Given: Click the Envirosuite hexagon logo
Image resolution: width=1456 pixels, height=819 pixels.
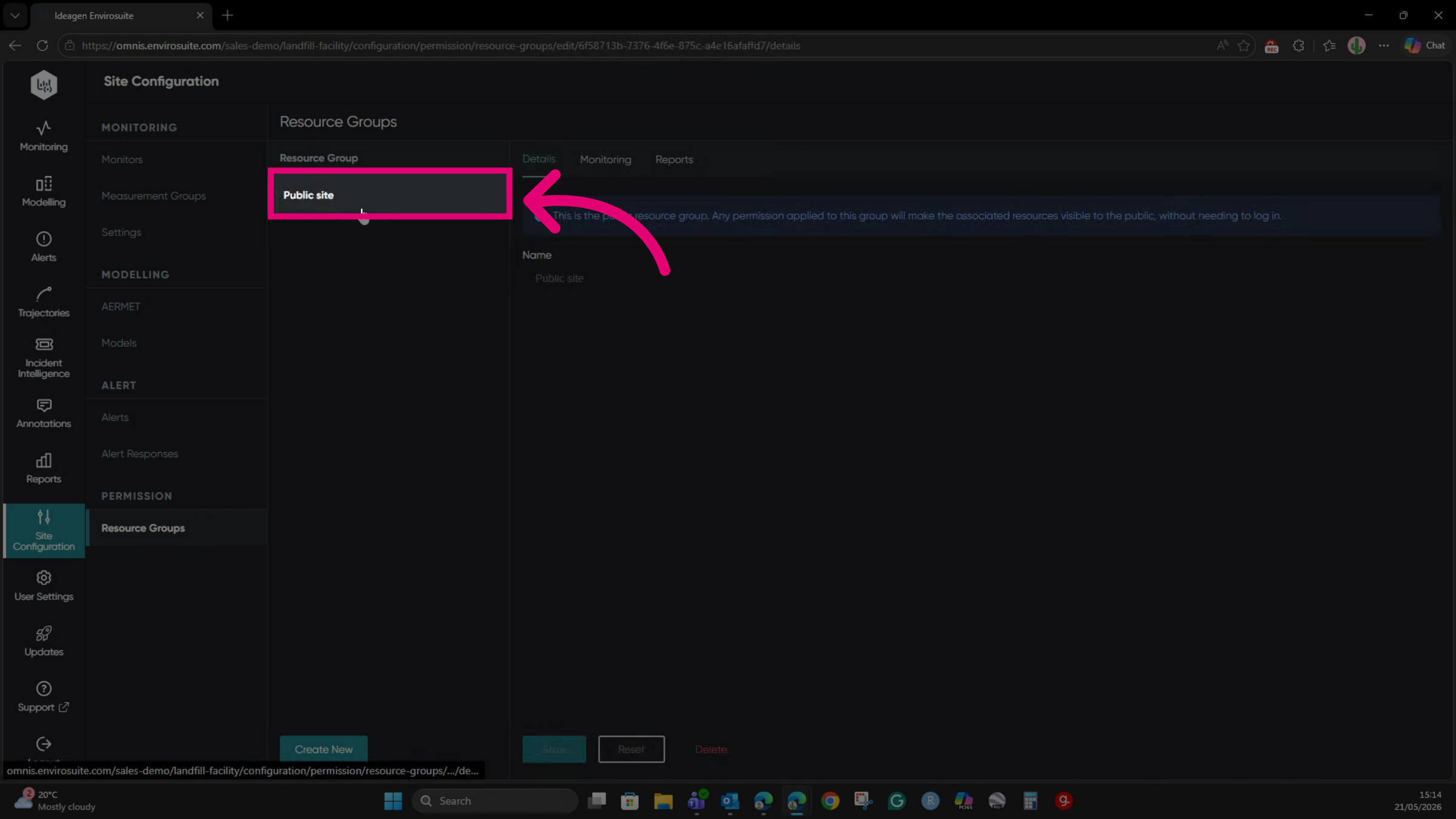Looking at the screenshot, I should pyautogui.click(x=44, y=85).
